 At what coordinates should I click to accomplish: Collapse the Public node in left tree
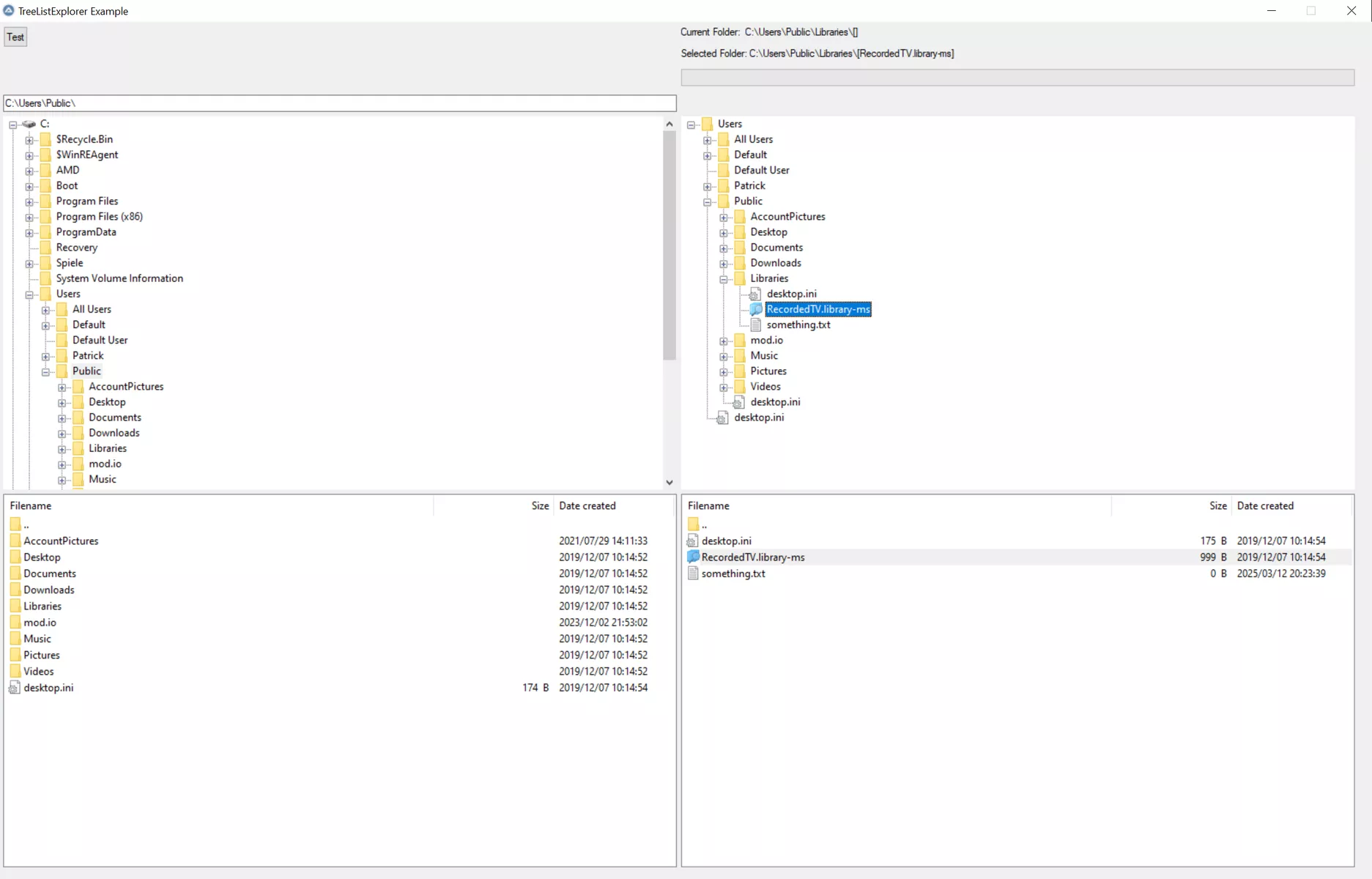(x=45, y=371)
